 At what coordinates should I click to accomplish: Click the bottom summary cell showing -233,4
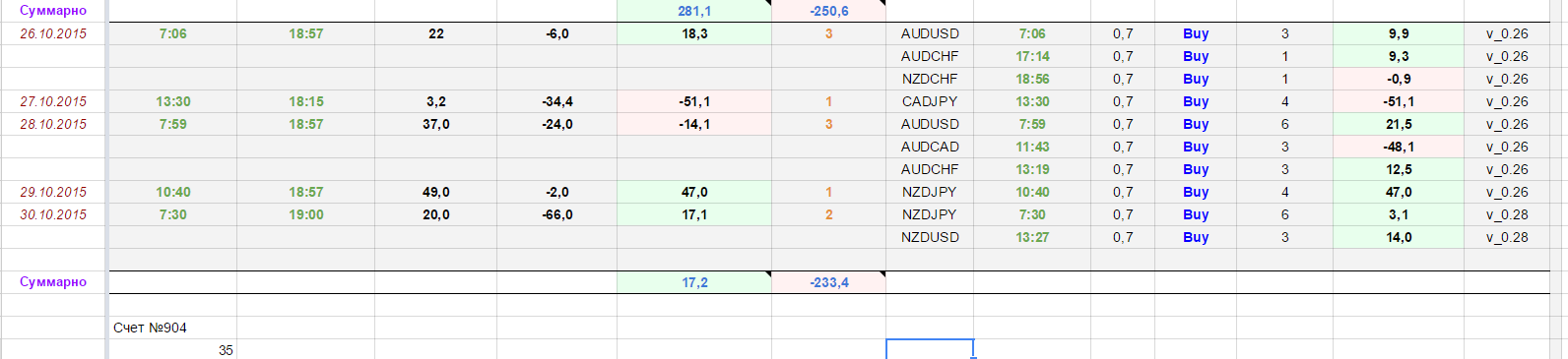click(829, 282)
